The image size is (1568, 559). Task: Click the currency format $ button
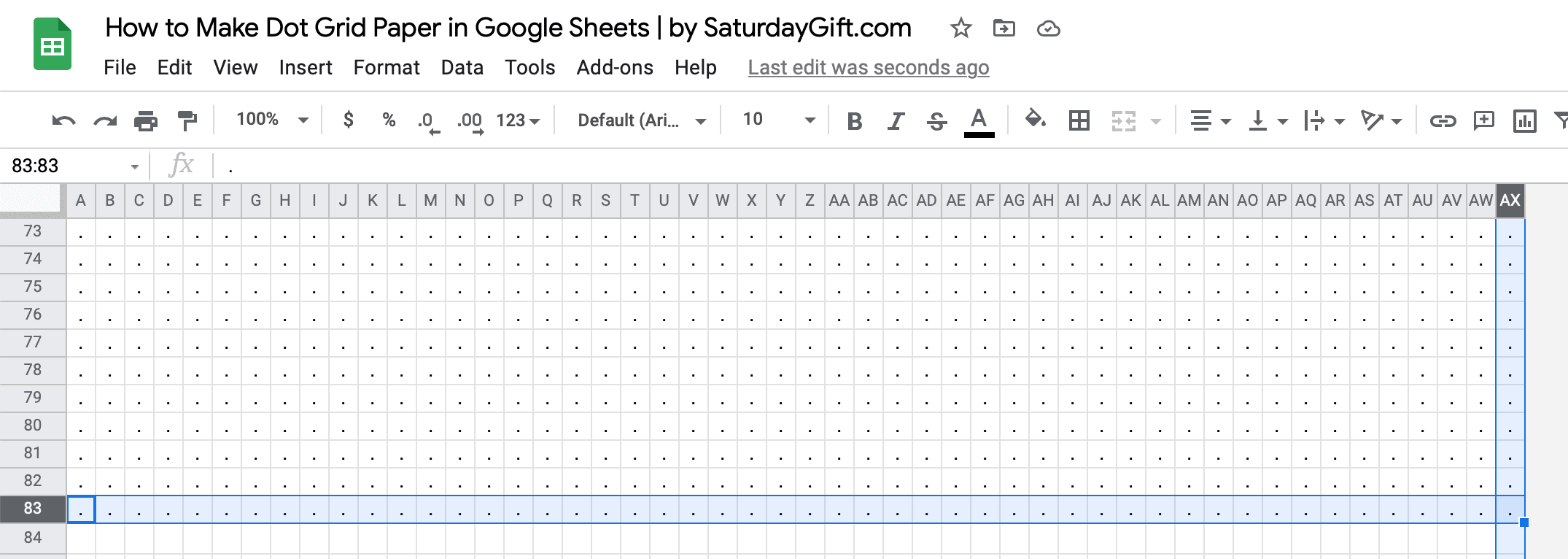(x=349, y=120)
